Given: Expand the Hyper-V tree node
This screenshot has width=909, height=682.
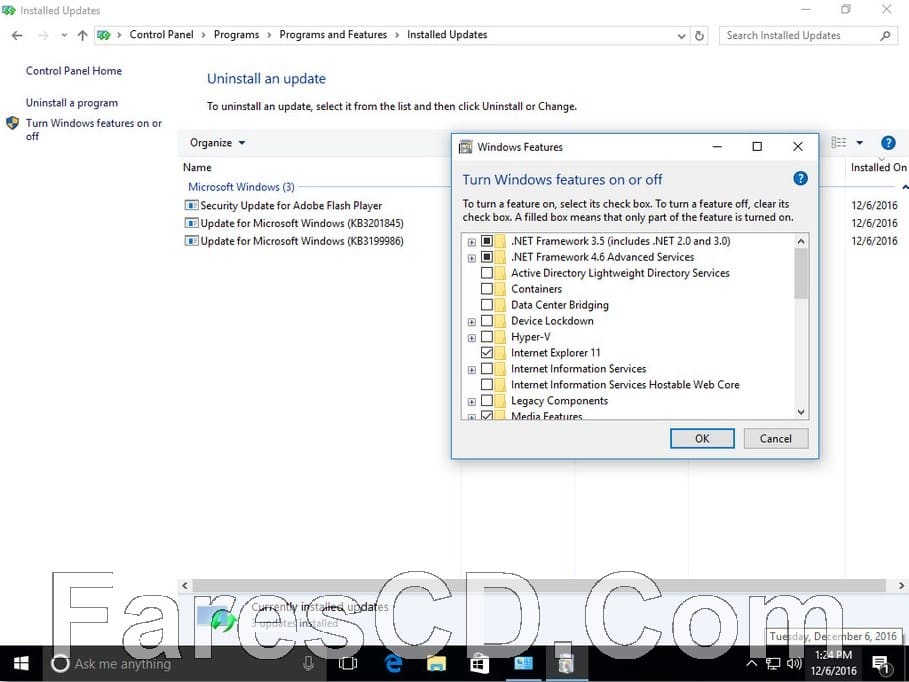Looking at the screenshot, I should 471,338.
